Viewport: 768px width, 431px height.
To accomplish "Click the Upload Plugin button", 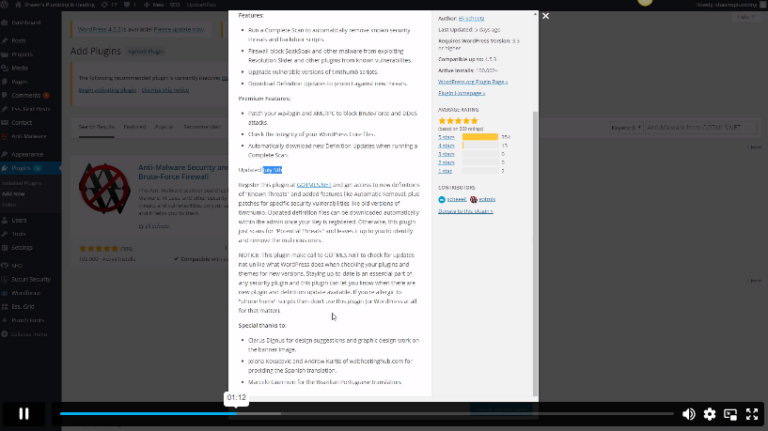I will pos(146,51).
